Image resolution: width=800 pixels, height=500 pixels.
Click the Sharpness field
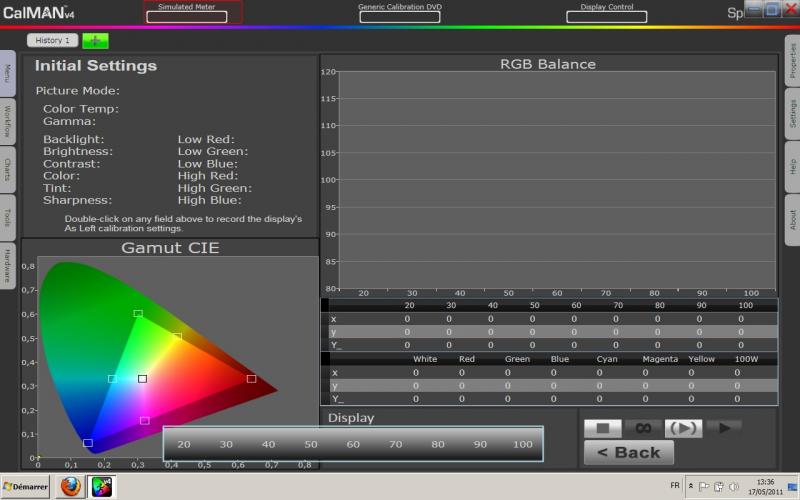click(x=78, y=200)
